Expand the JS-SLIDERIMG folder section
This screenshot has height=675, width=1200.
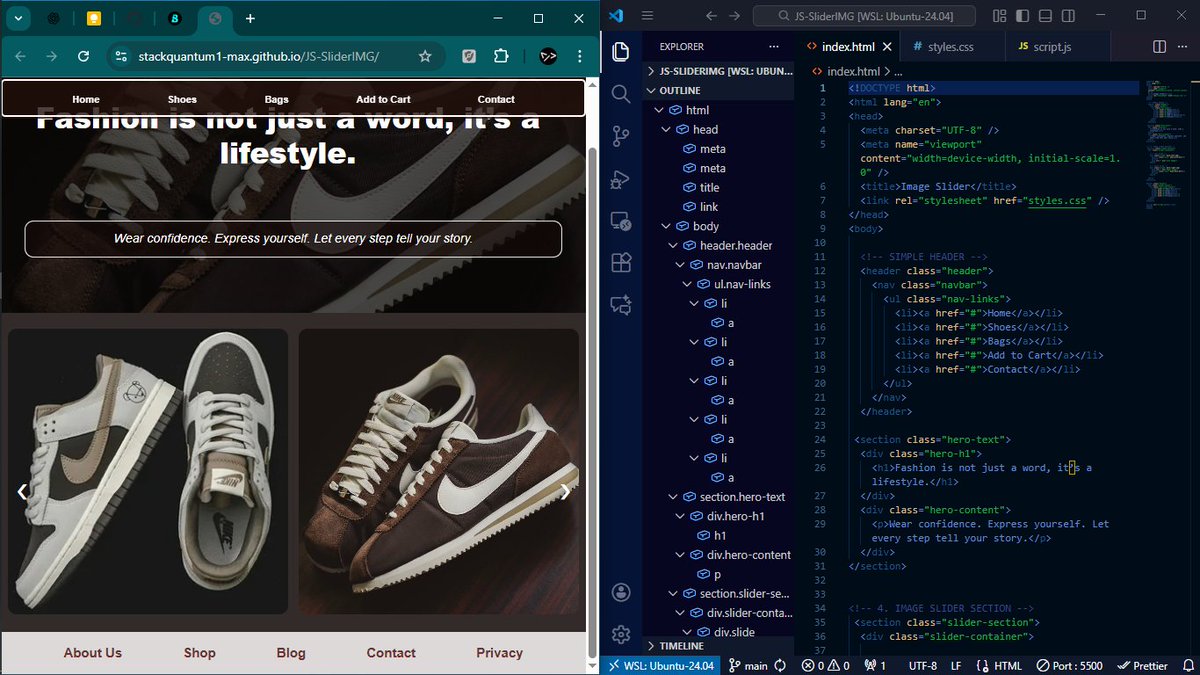click(720, 72)
